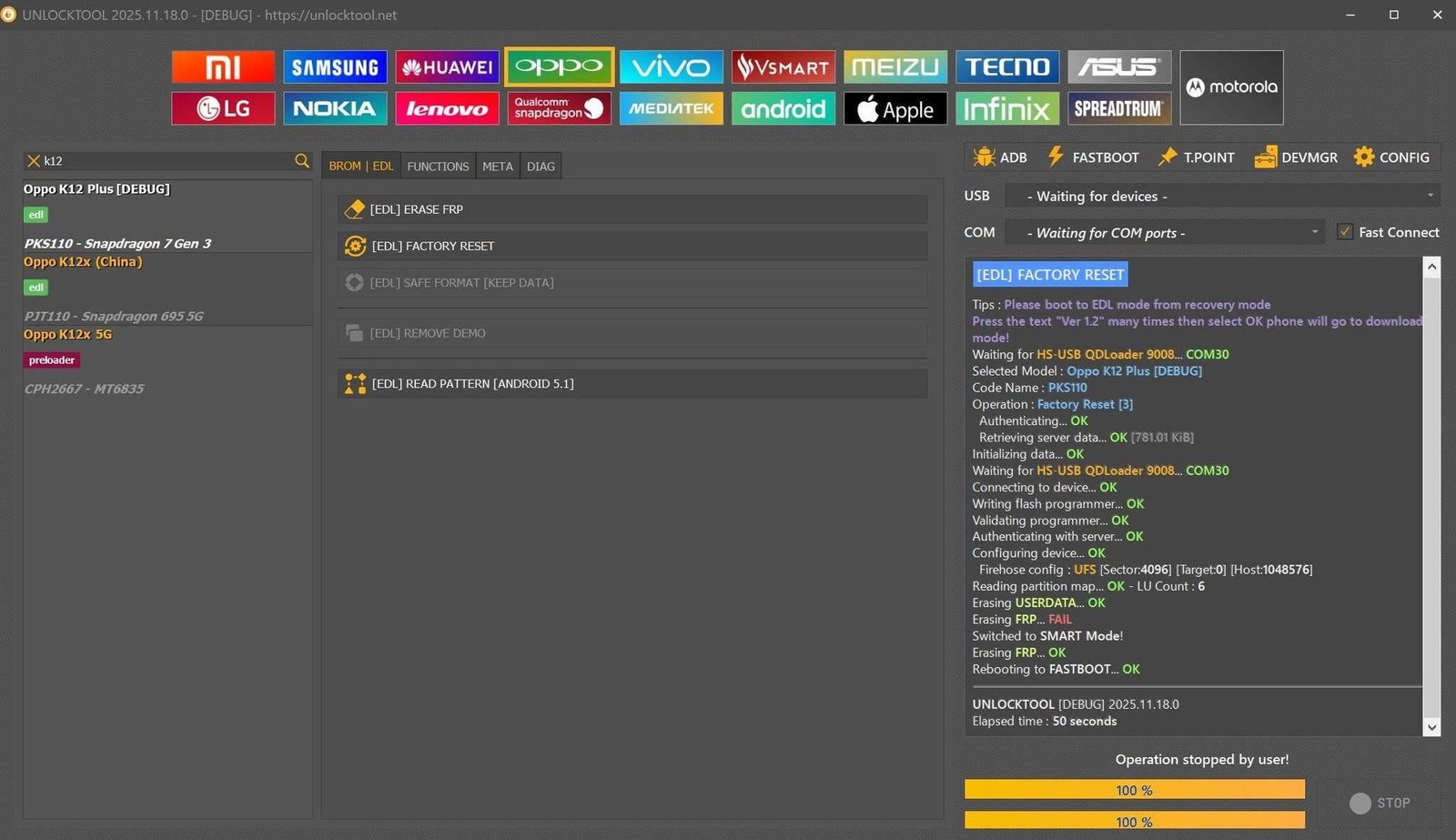The image size is (1456, 840).
Task: Select the Qualcomm Snapdragon brand tile
Action: [x=559, y=108]
